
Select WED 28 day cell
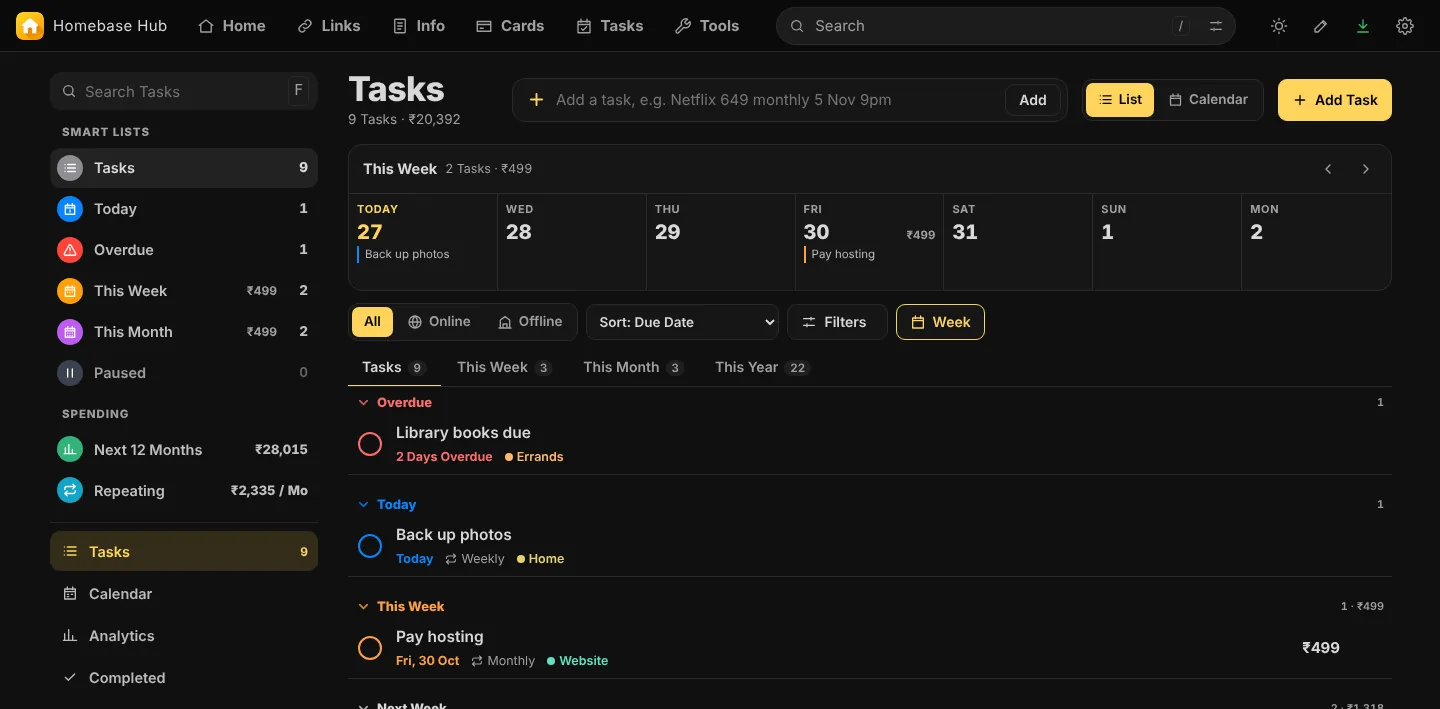pos(572,241)
